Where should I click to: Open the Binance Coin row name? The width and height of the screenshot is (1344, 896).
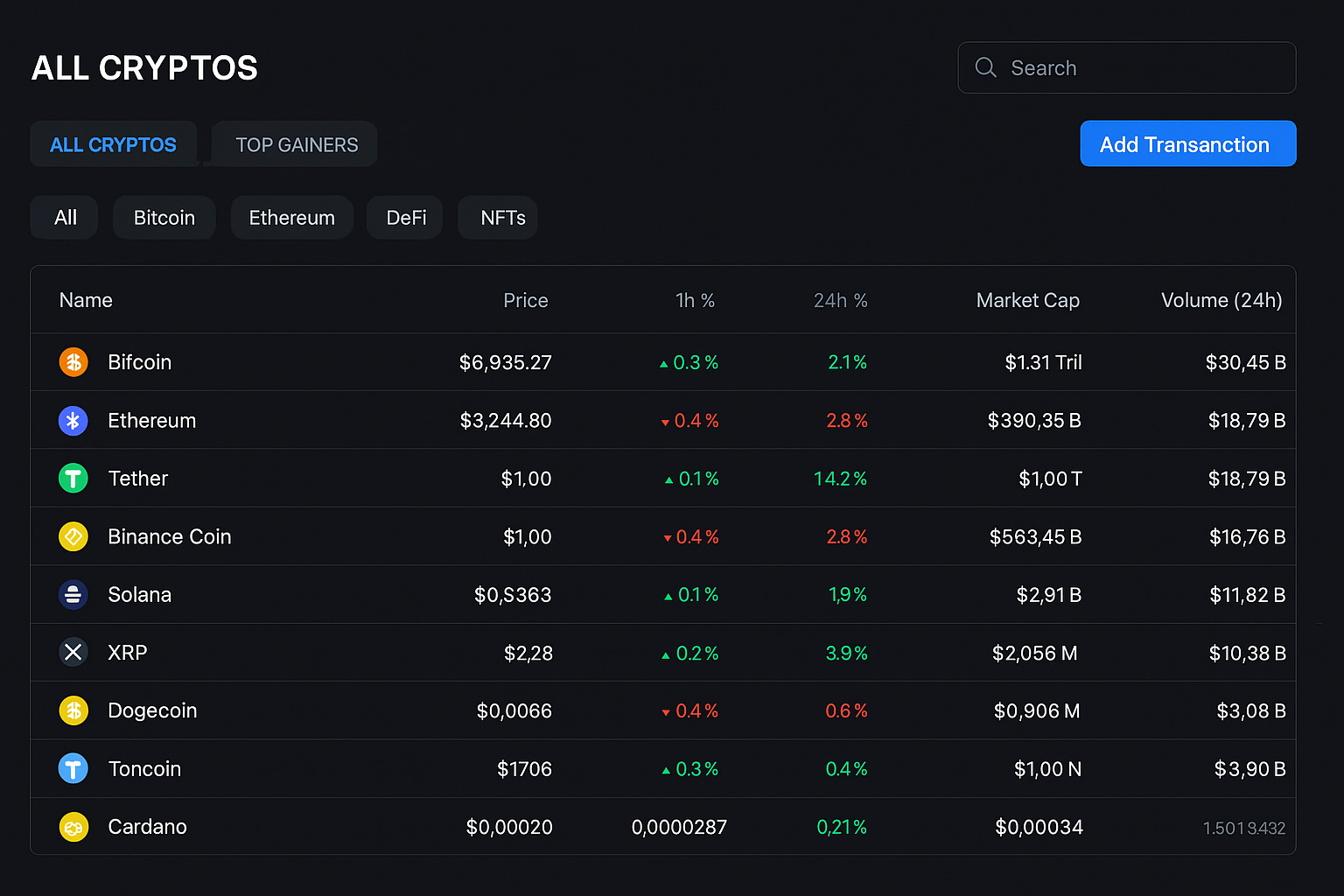[x=169, y=536]
